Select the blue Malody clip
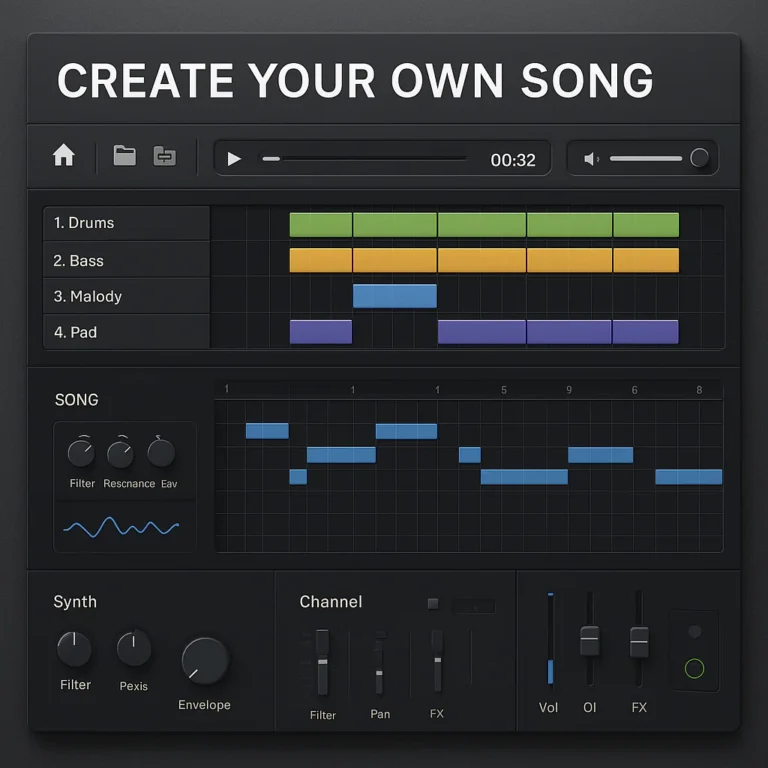The width and height of the screenshot is (768, 768). 395,296
